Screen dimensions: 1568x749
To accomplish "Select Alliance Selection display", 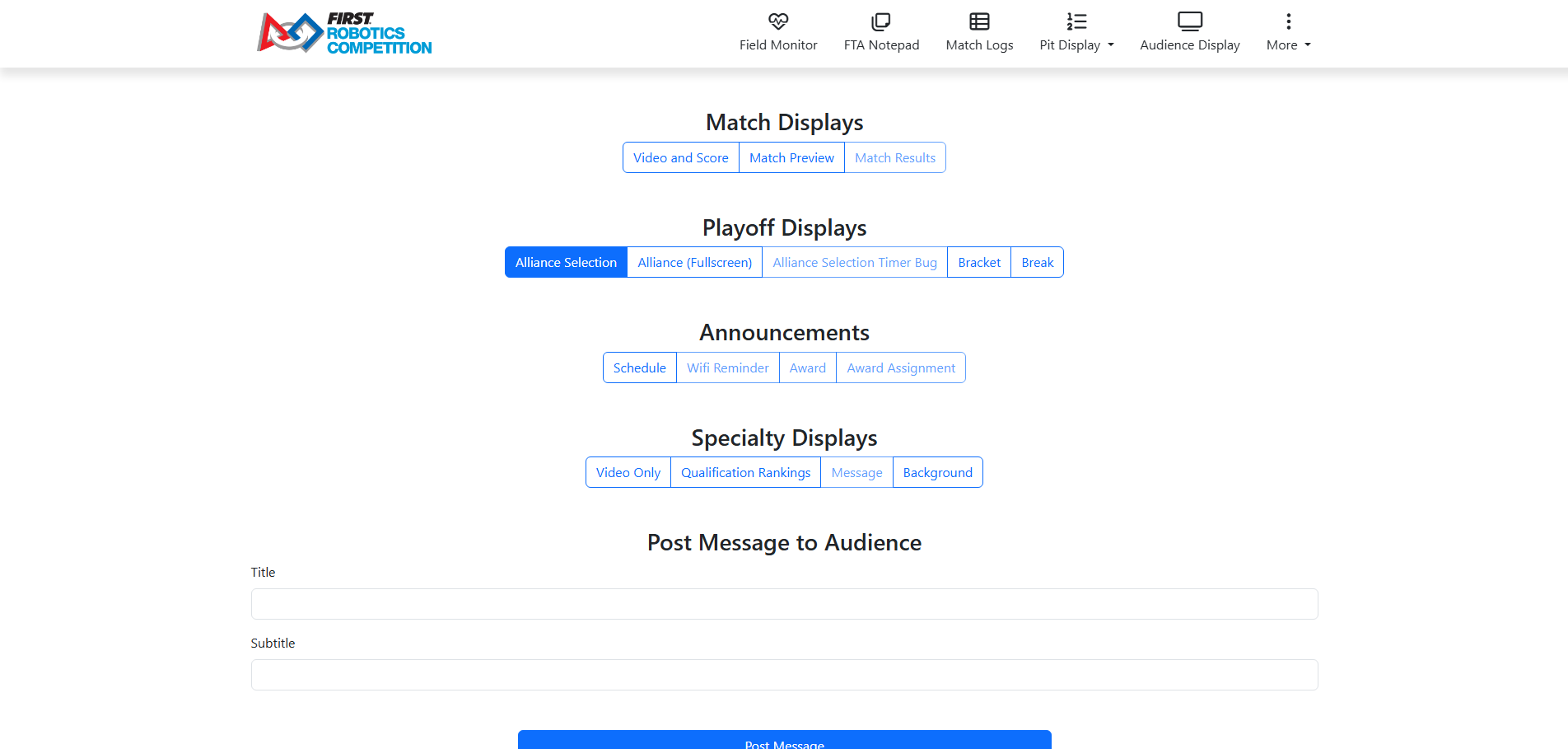I will (x=566, y=262).
